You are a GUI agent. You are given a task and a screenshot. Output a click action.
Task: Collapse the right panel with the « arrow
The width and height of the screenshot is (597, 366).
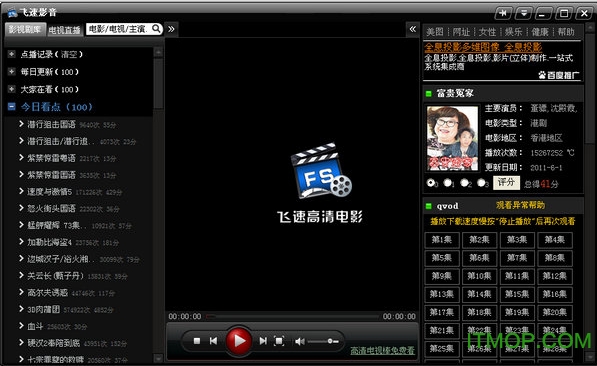click(x=413, y=29)
